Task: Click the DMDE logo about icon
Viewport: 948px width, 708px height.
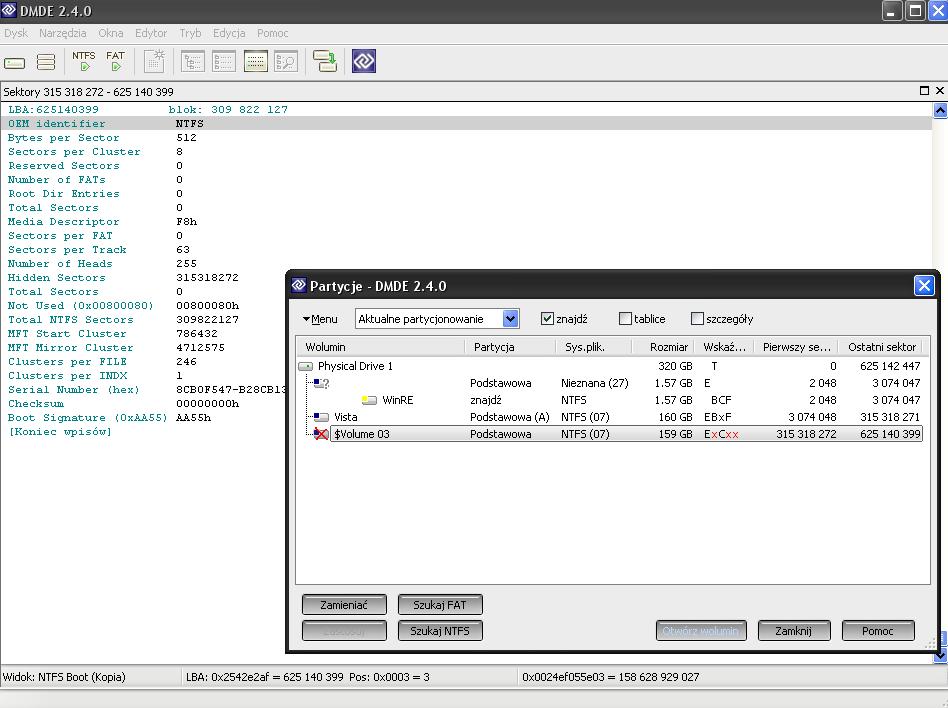Action: (x=364, y=61)
